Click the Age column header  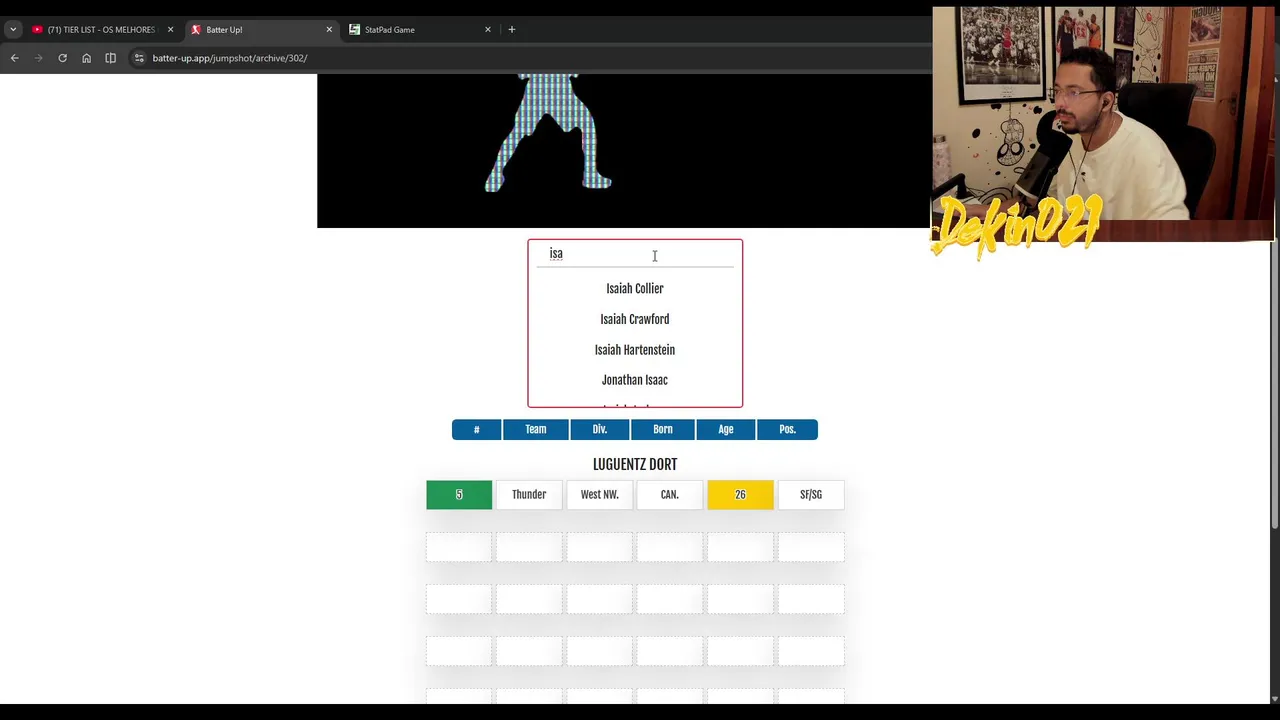click(726, 429)
